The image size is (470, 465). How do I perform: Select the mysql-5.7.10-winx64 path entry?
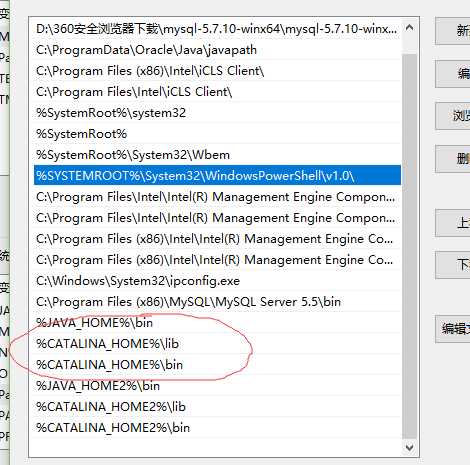(x=217, y=29)
